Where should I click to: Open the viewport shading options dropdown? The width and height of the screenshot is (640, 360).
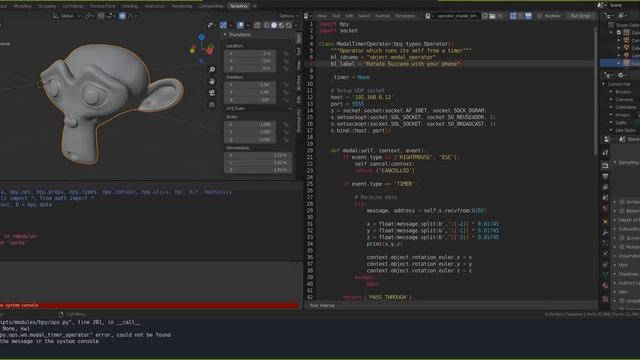[x=296, y=25]
